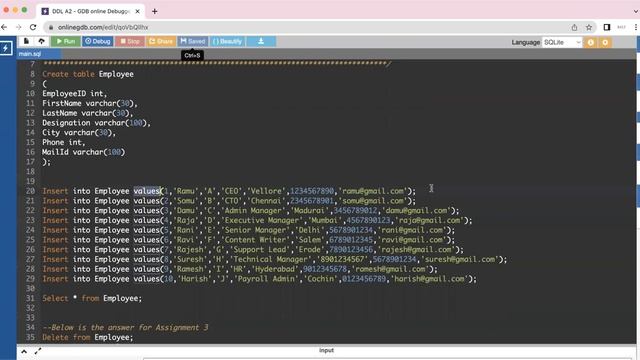This screenshot has width=640, height=360.
Task: Open the browser three-dot menu
Action: (x=636, y=27)
